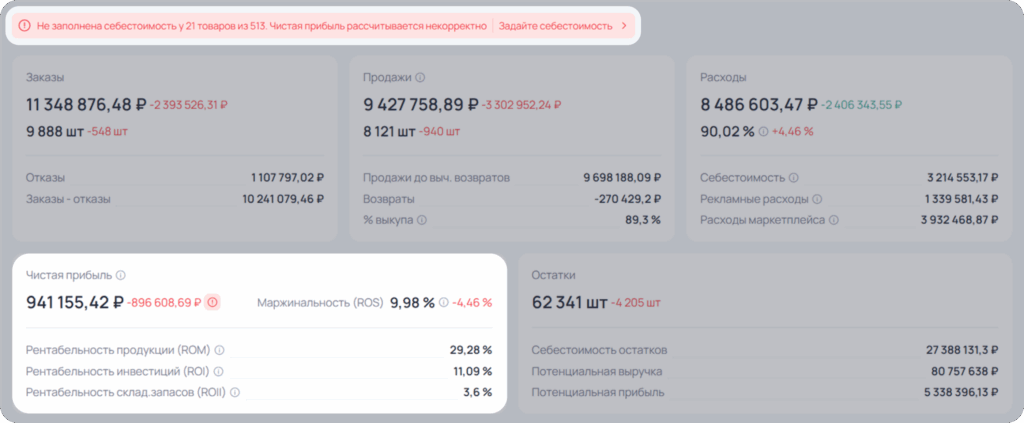This screenshot has height=423, width=1024.
Task: Click the 'Продажи до выч. возвратов' row label
Action: click(436, 178)
